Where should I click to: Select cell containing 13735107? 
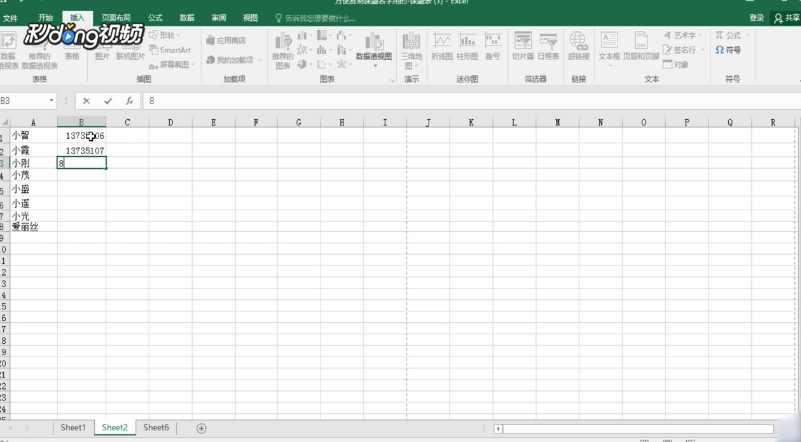pyautogui.click(x=82, y=151)
